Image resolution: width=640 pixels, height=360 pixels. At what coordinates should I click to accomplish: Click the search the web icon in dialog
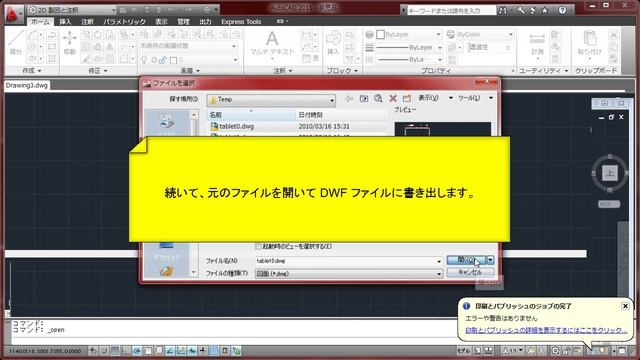378,99
